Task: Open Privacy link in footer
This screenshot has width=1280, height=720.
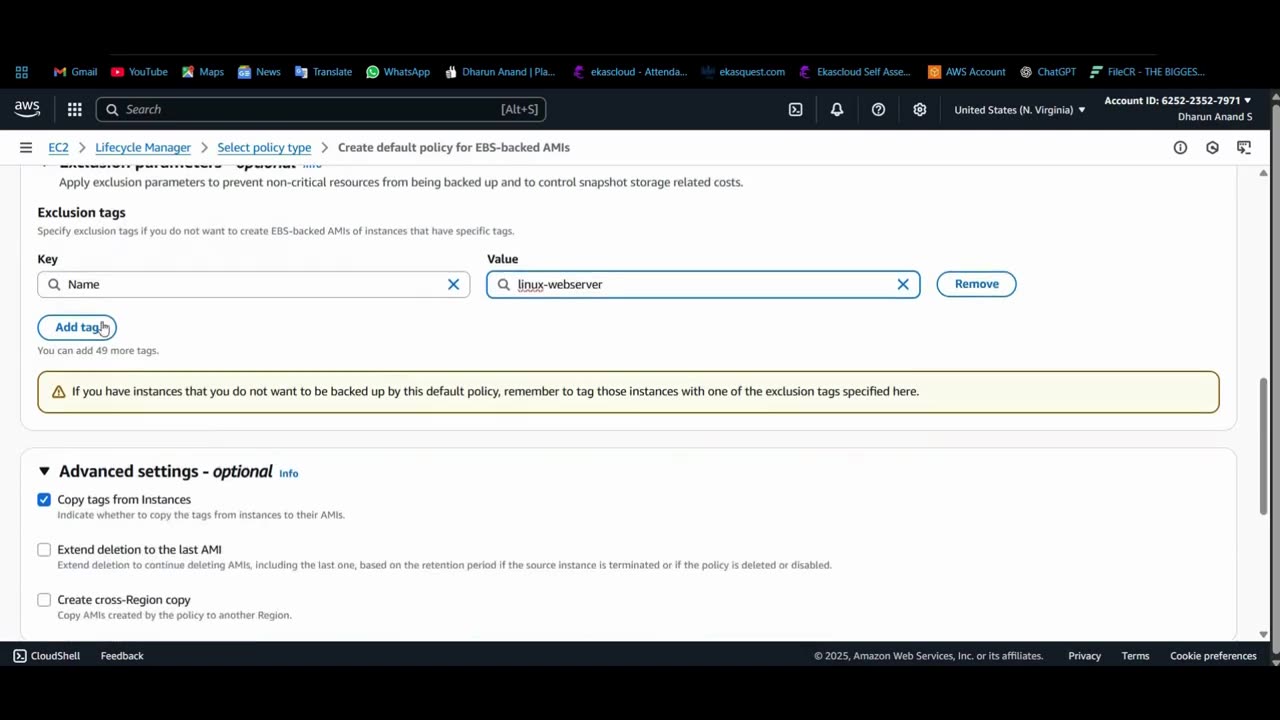Action: pos(1084,656)
